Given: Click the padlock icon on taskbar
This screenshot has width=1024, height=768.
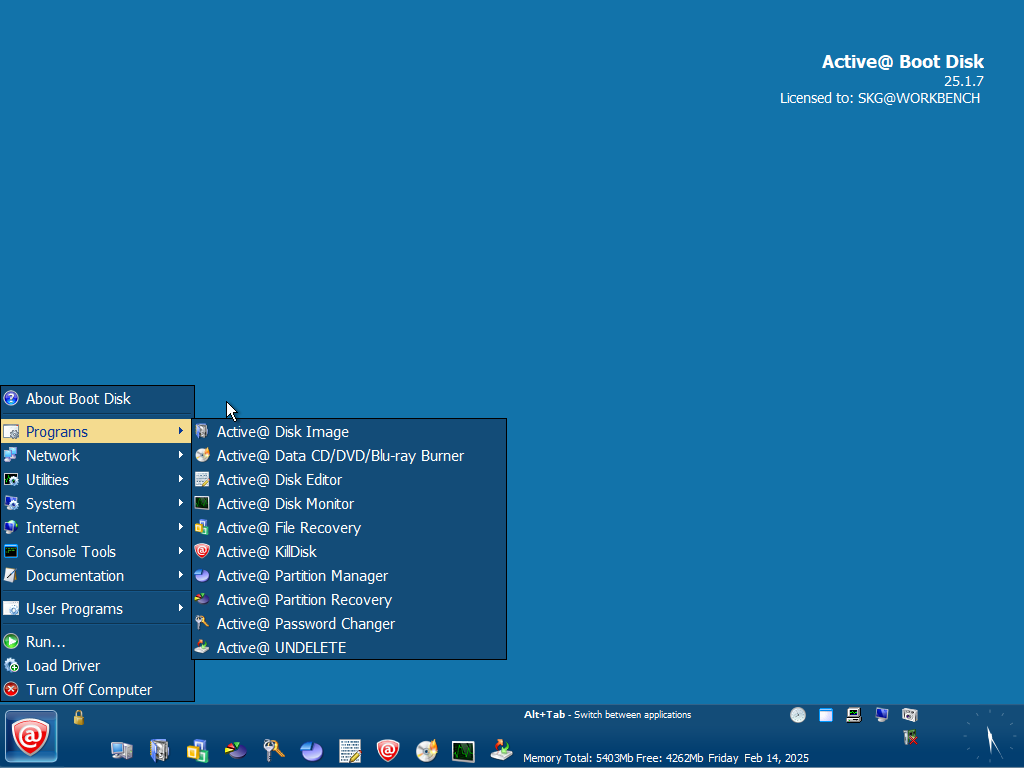Looking at the screenshot, I should (x=78, y=717).
